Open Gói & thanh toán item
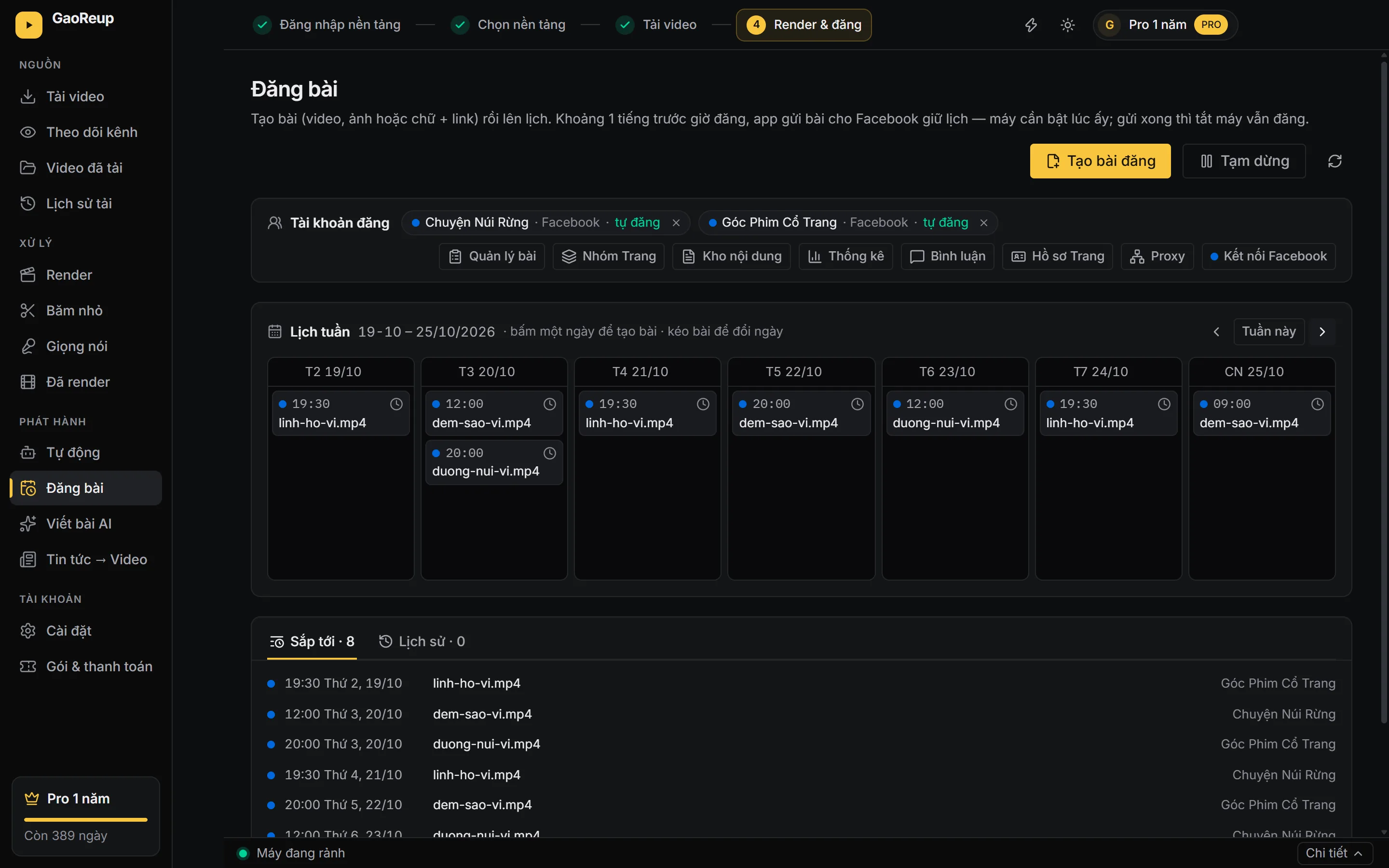This screenshot has height=868, width=1389. point(85,666)
